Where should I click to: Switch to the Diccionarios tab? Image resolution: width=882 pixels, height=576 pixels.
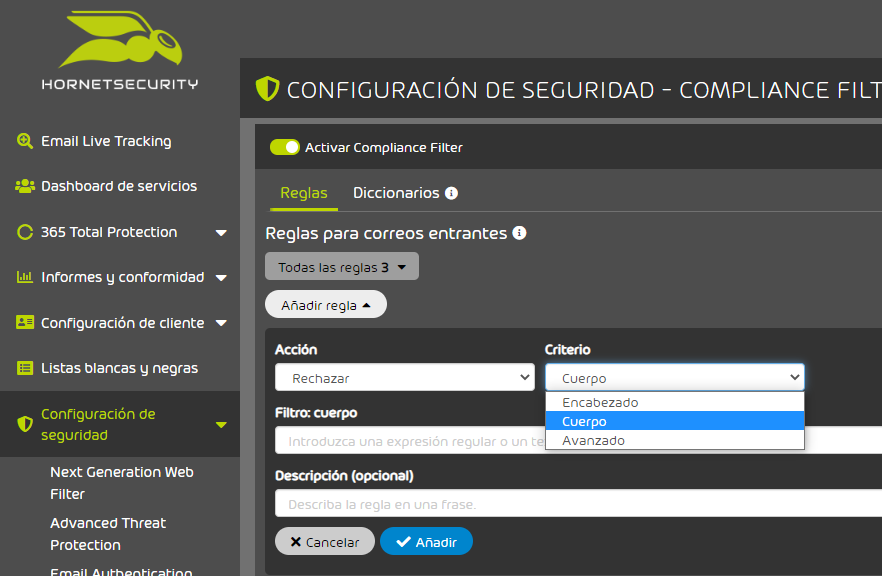pyautogui.click(x=396, y=193)
